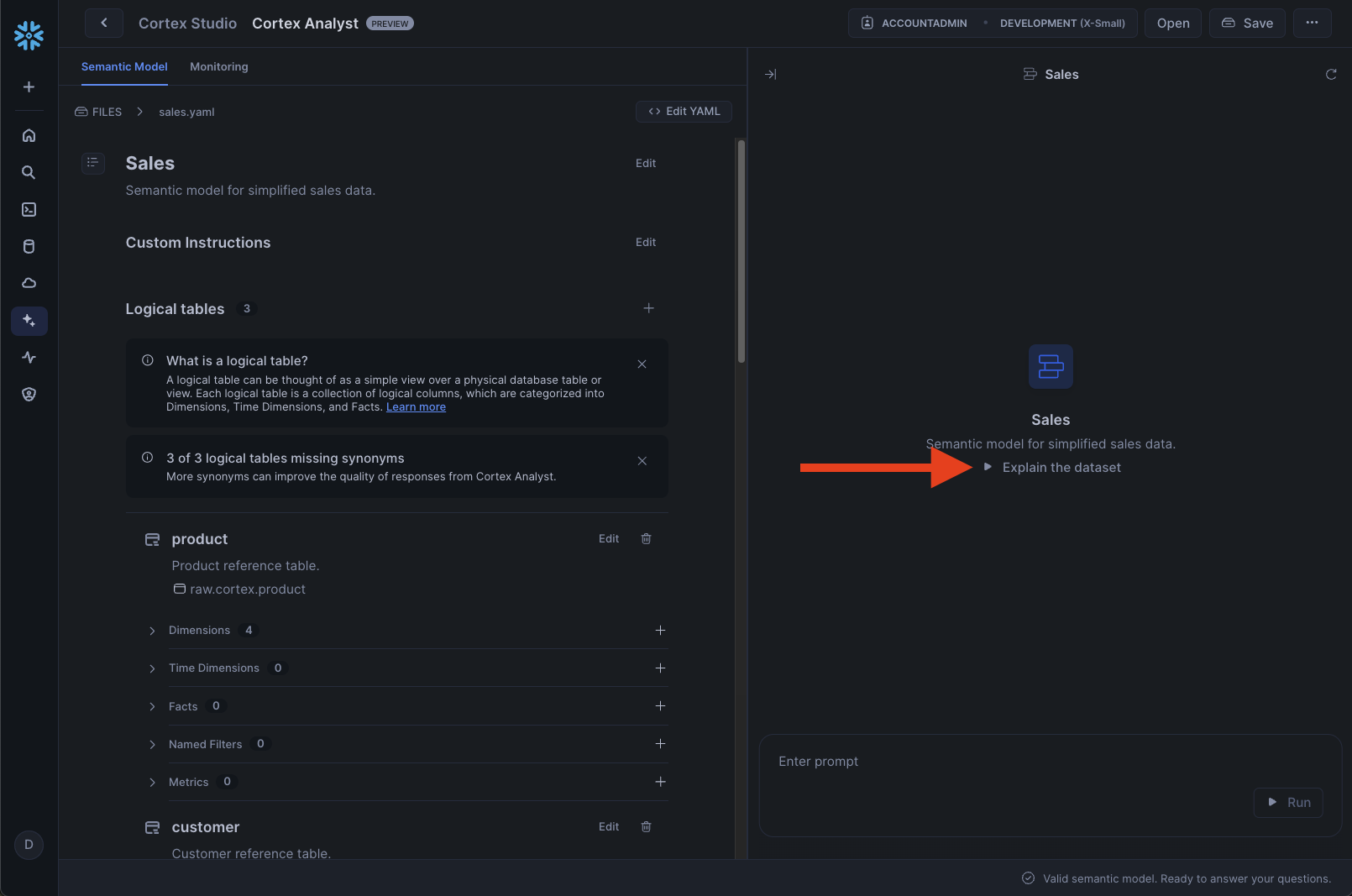
Task: Expand the Time Dimensions section
Action: click(x=152, y=668)
